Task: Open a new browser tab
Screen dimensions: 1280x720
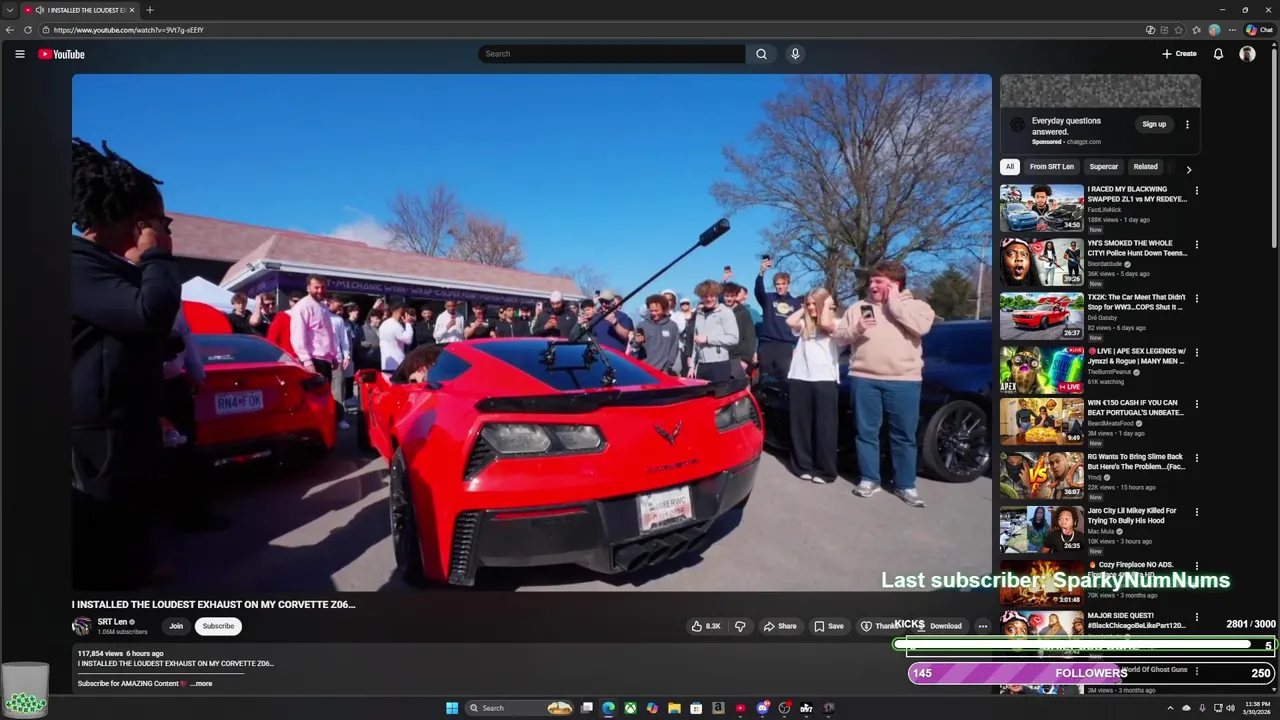Action: (149, 10)
